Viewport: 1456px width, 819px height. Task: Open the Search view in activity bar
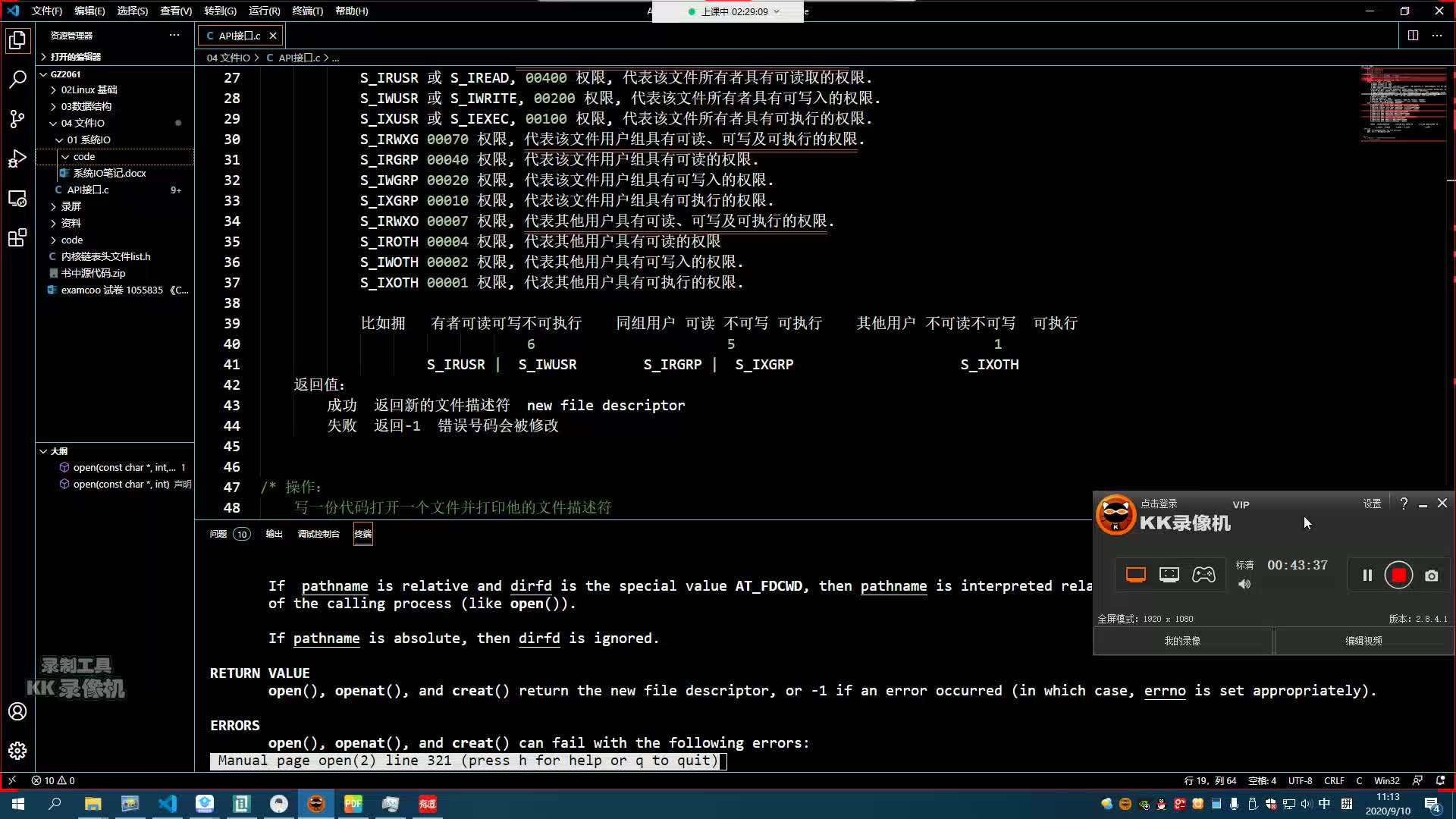coord(17,80)
